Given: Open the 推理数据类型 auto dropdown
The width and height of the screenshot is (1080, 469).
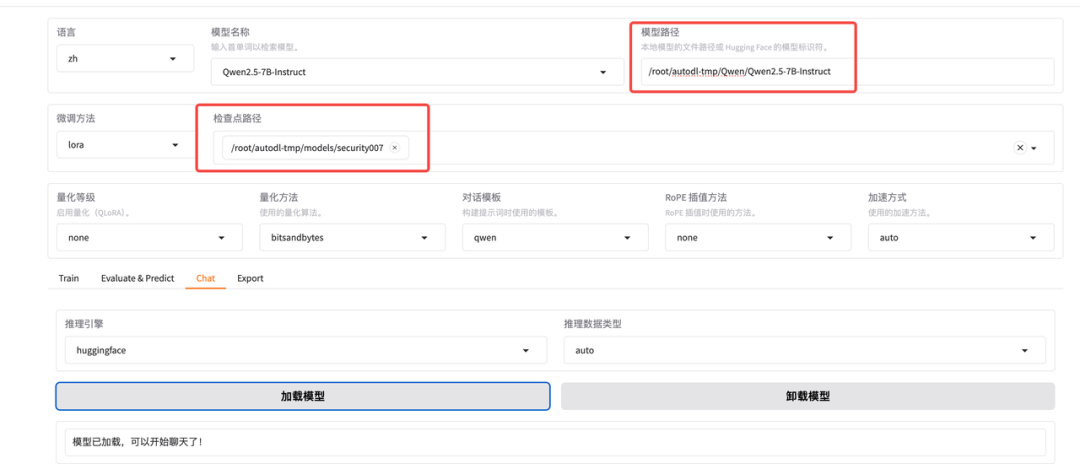Looking at the screenshot, I should (804, 350).
